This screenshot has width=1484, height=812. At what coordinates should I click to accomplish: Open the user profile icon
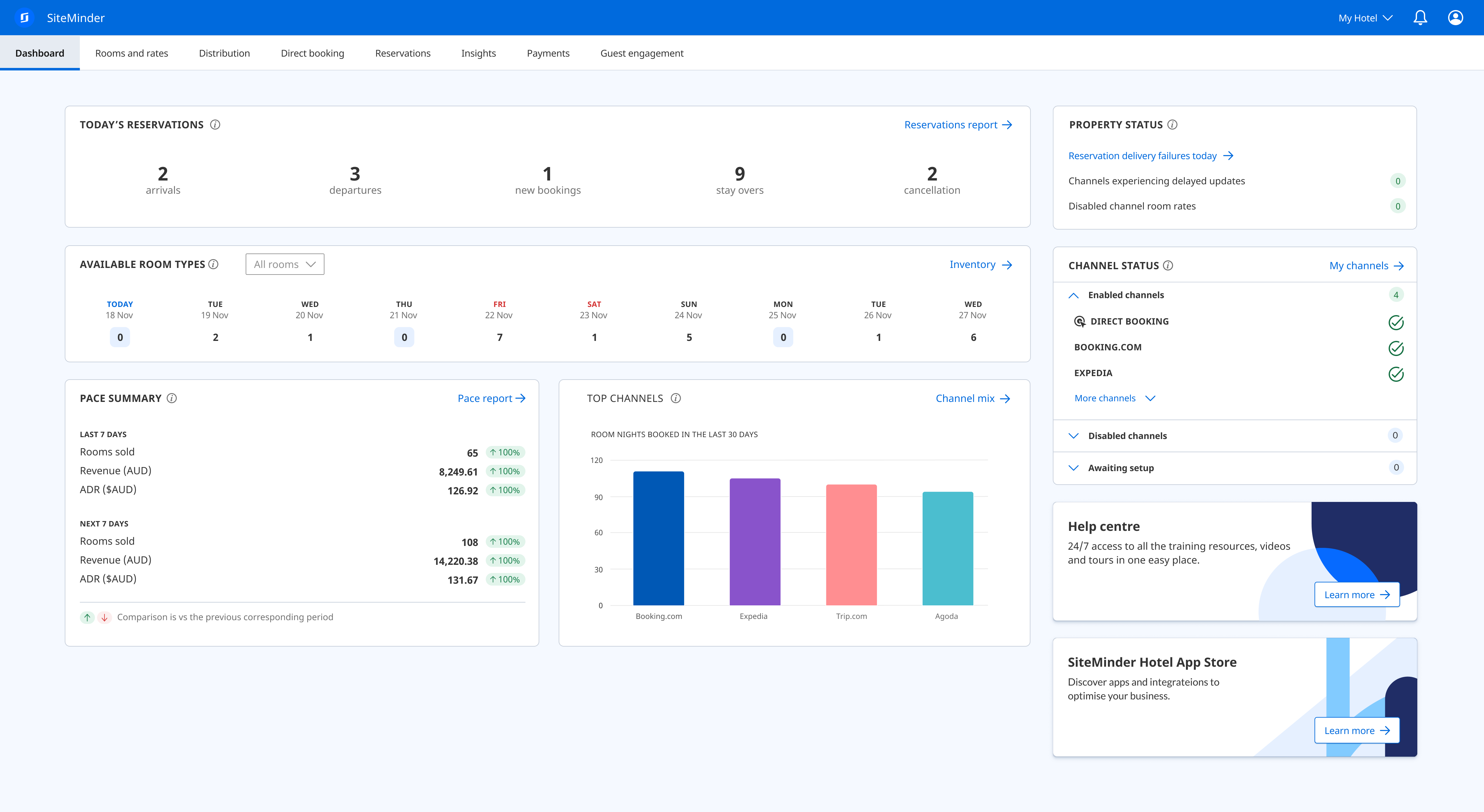pyautogui.click(x=1455, y=18)
